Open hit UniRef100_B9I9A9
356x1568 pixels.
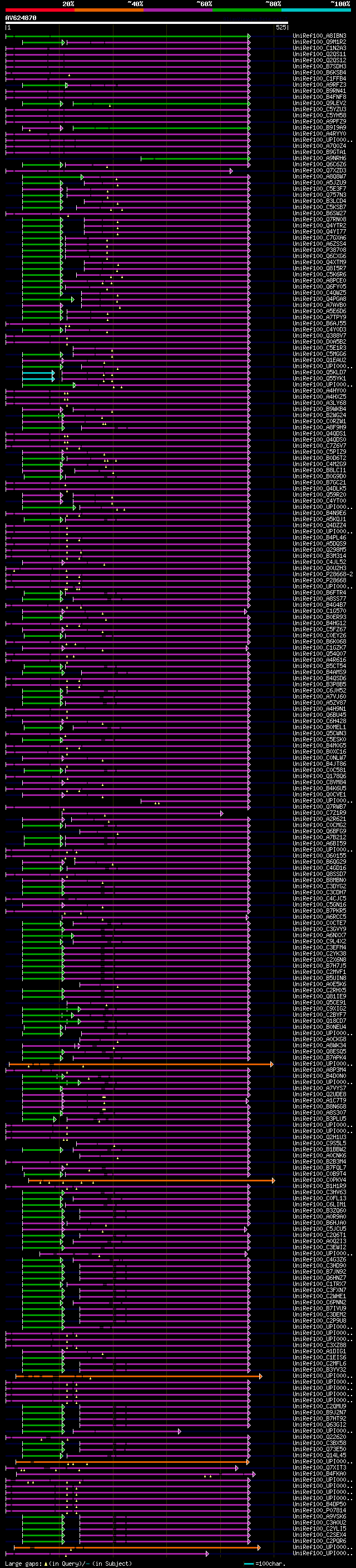pyautogui.click(x=319, y=127)
